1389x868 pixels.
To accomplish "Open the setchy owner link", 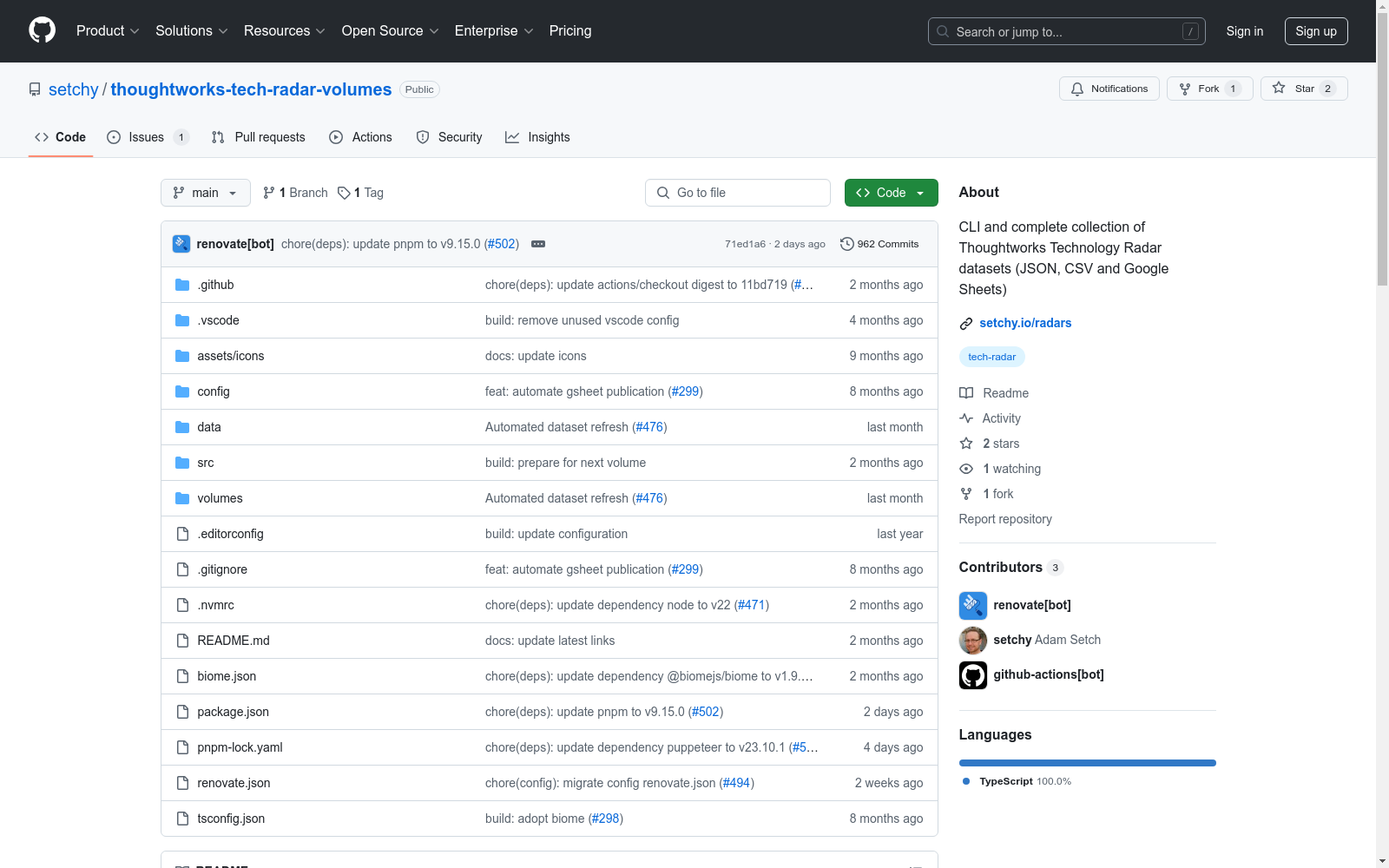I will pos(74,89).
